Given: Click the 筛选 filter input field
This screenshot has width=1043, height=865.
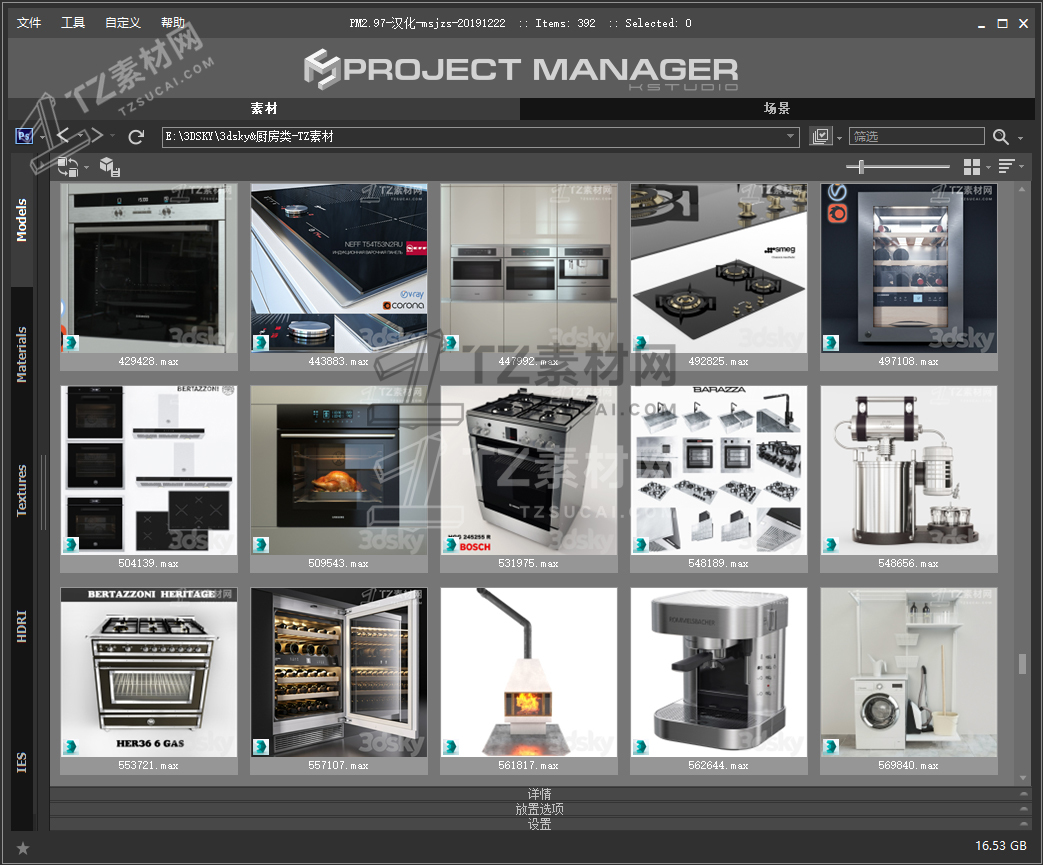Looking at the screenshot, I should click(917, 136).
